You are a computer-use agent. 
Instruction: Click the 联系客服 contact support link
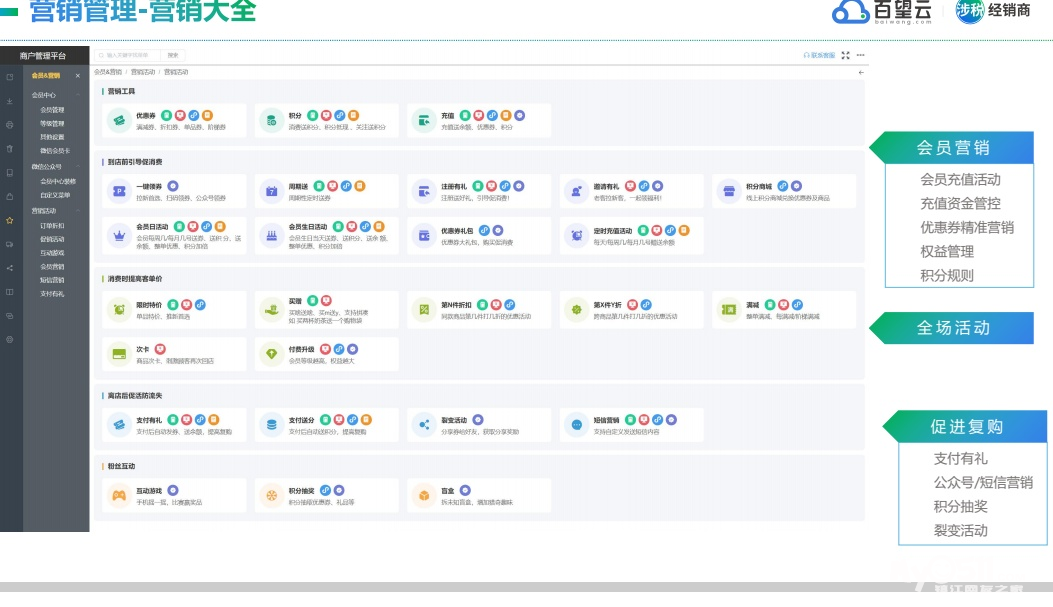(x=819, y=55)
